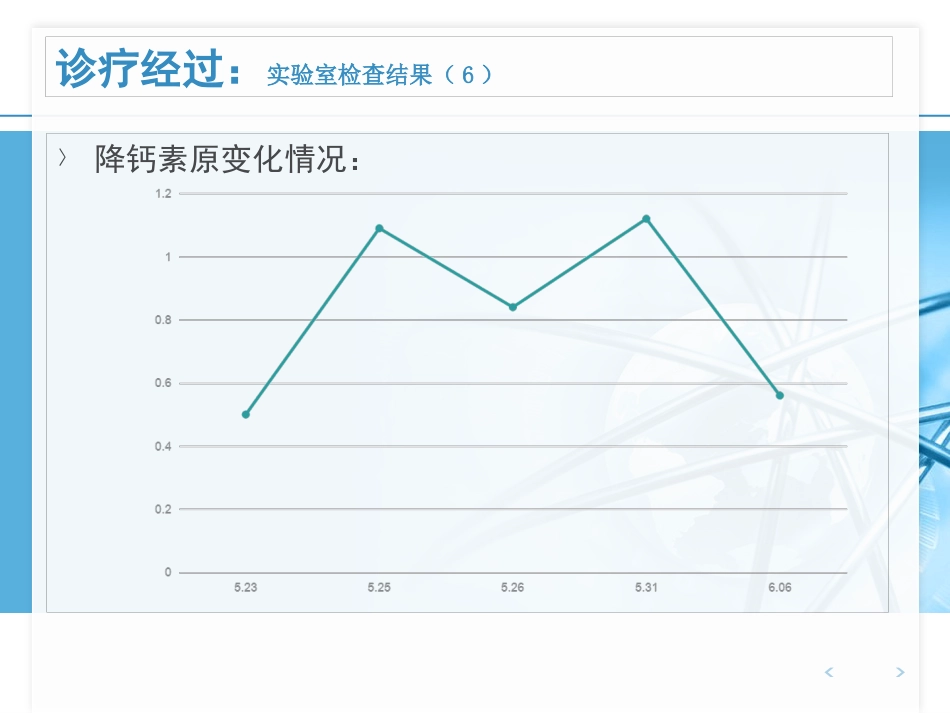Viewport: 950px width, 713px height.
Task: Click the 降钙素原变化情况 heading
Action: coord(227,159)
